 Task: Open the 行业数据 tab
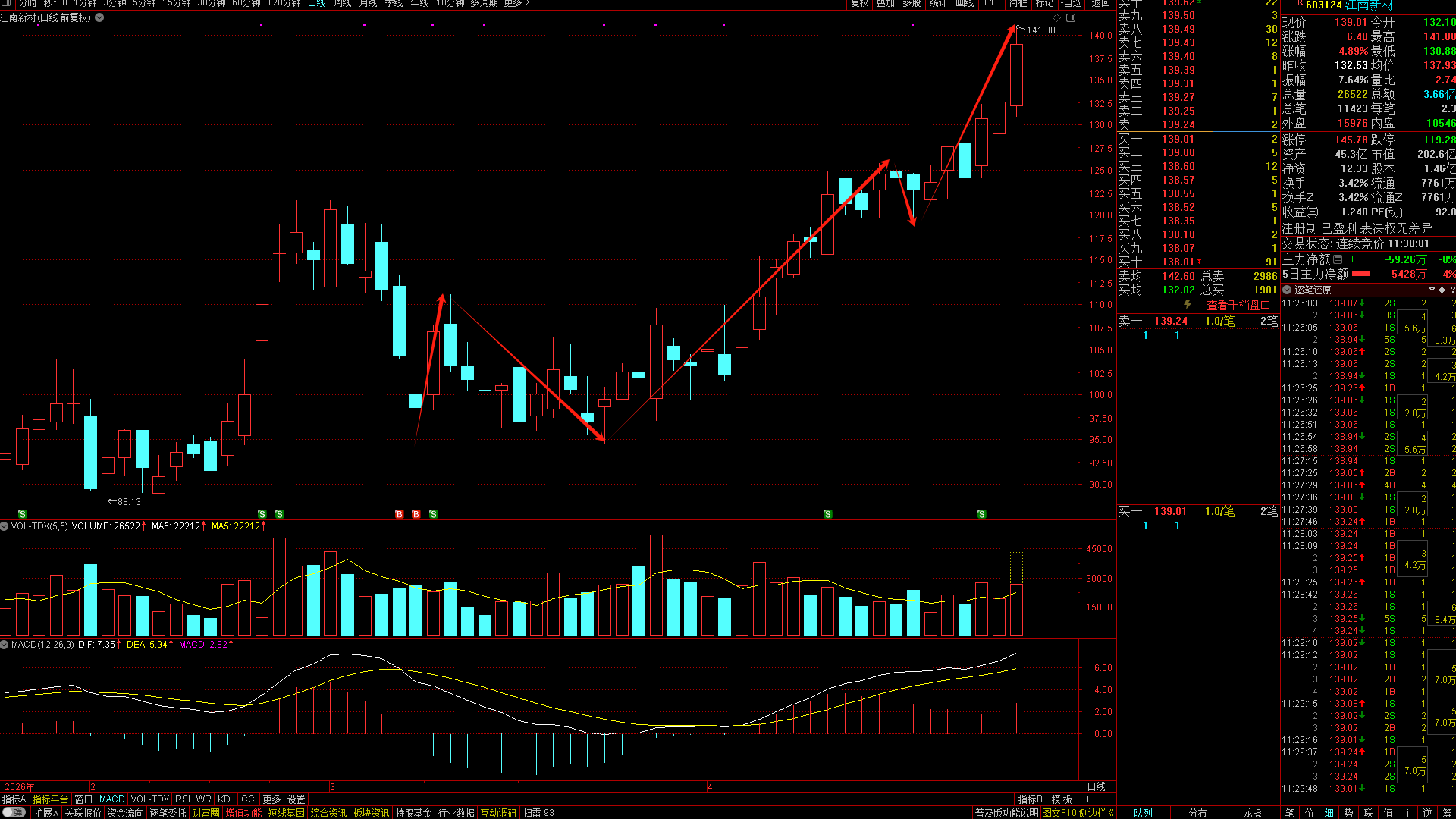[456, 813]
